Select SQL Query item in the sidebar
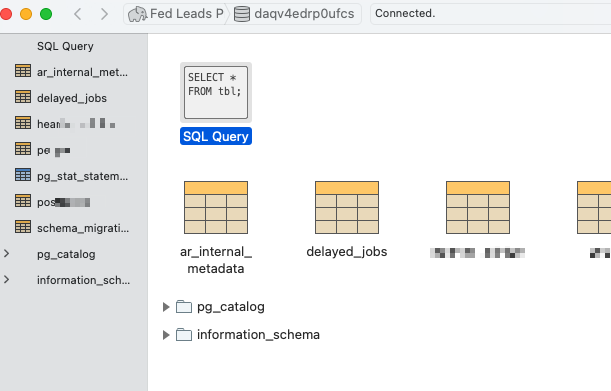 tap(65, 46)
